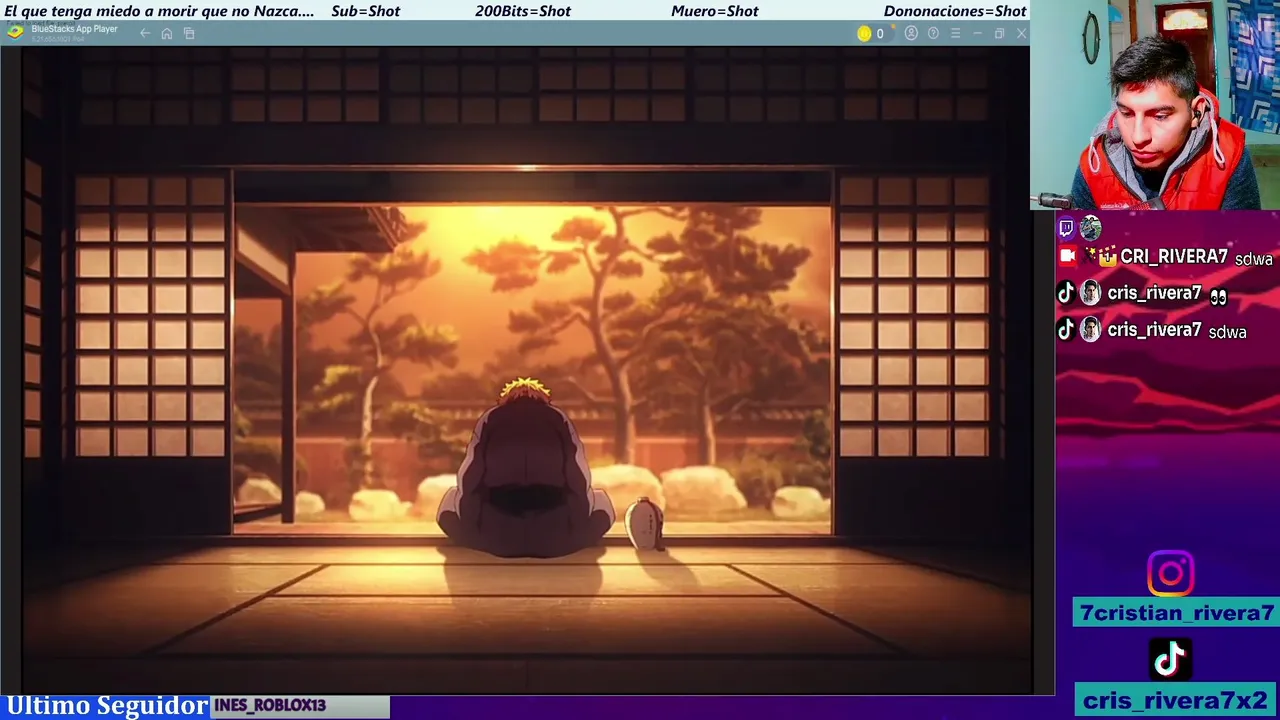Go back with BlueStacks back arrow

tap(145, 33)
